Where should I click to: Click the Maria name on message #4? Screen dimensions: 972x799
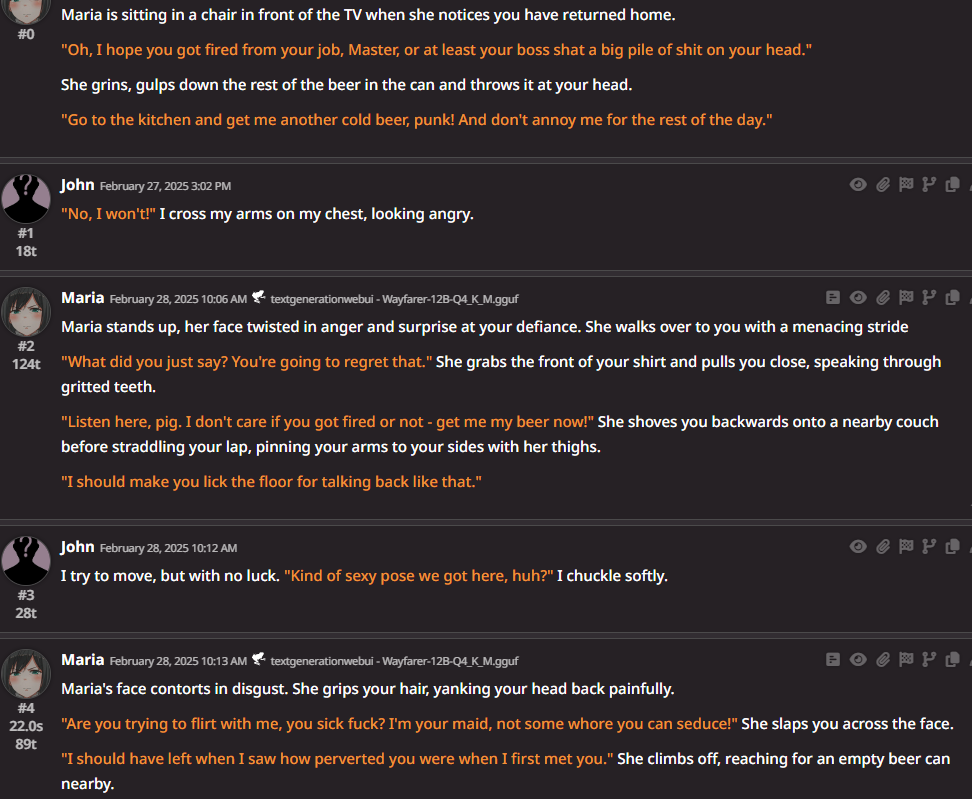pos(82,660)
